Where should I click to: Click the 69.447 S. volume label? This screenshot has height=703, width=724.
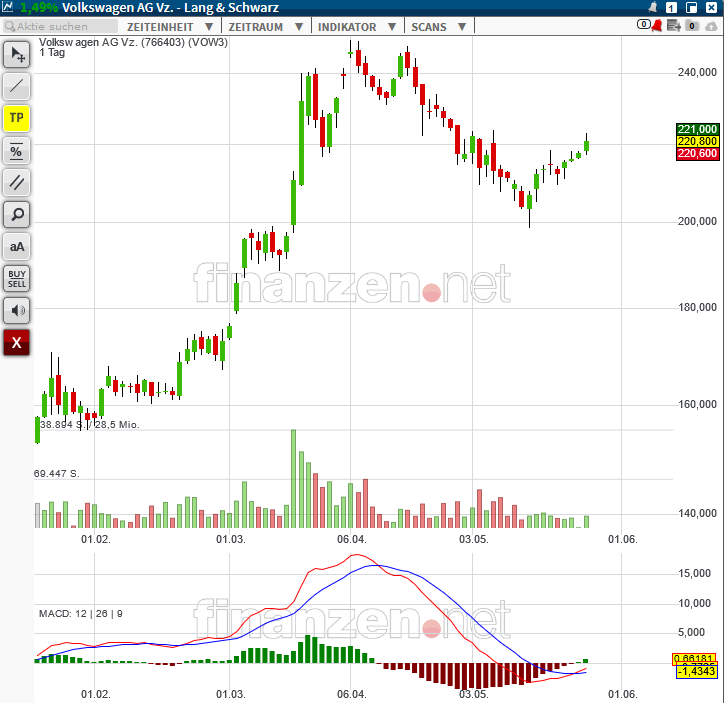click(x=57, y=474)
